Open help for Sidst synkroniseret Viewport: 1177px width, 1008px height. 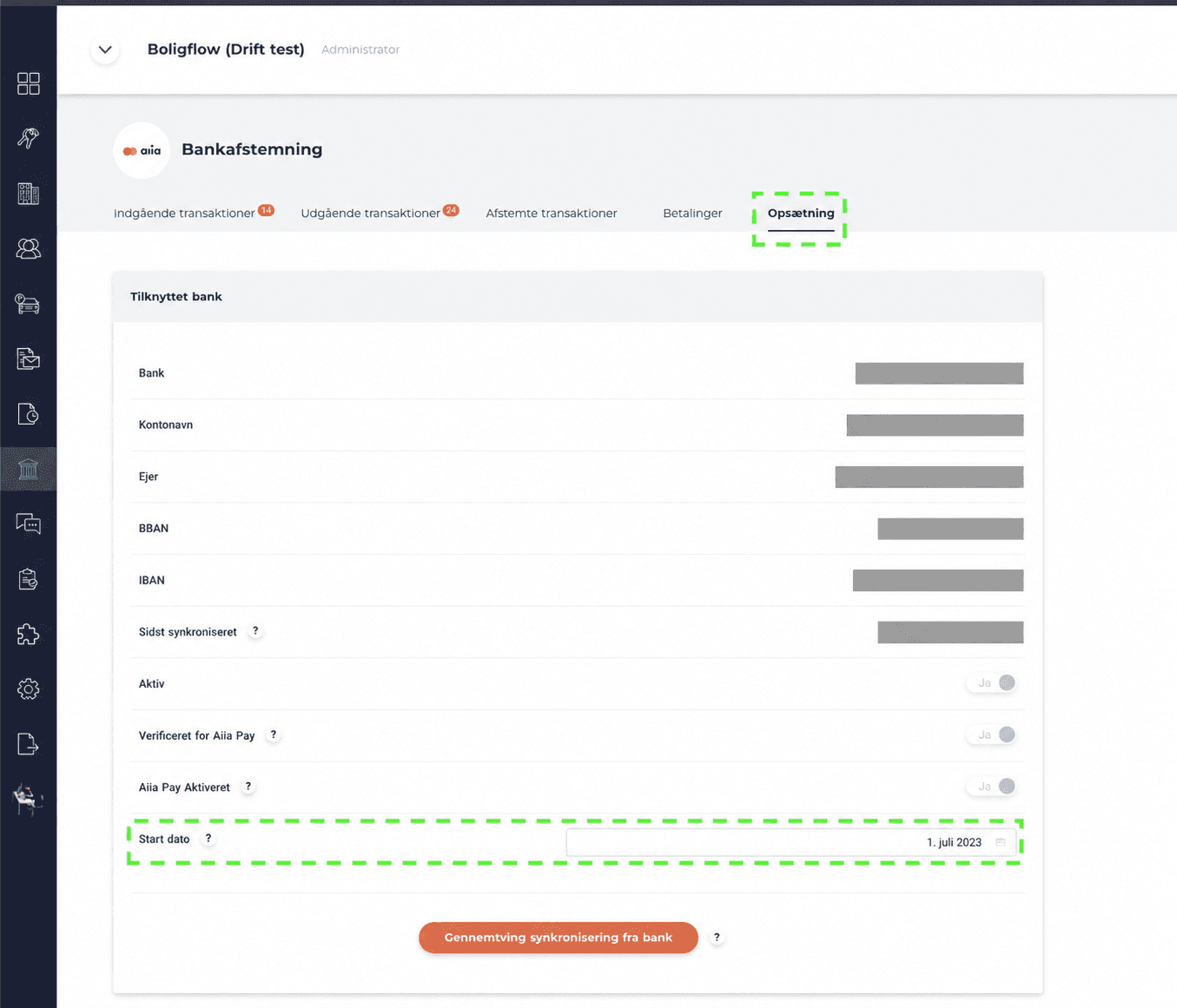coord(255,631)
